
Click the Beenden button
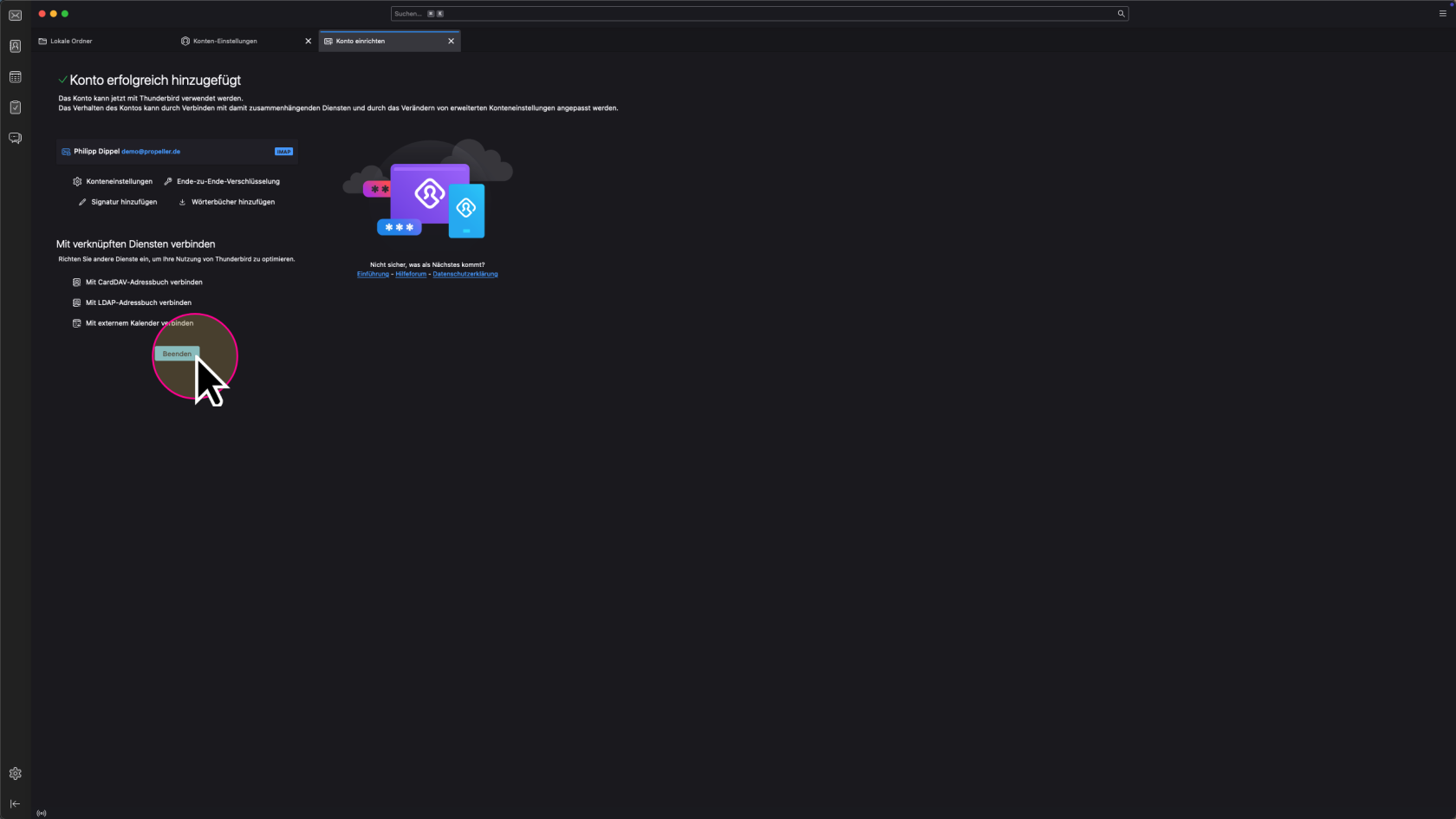click(177, 354)
